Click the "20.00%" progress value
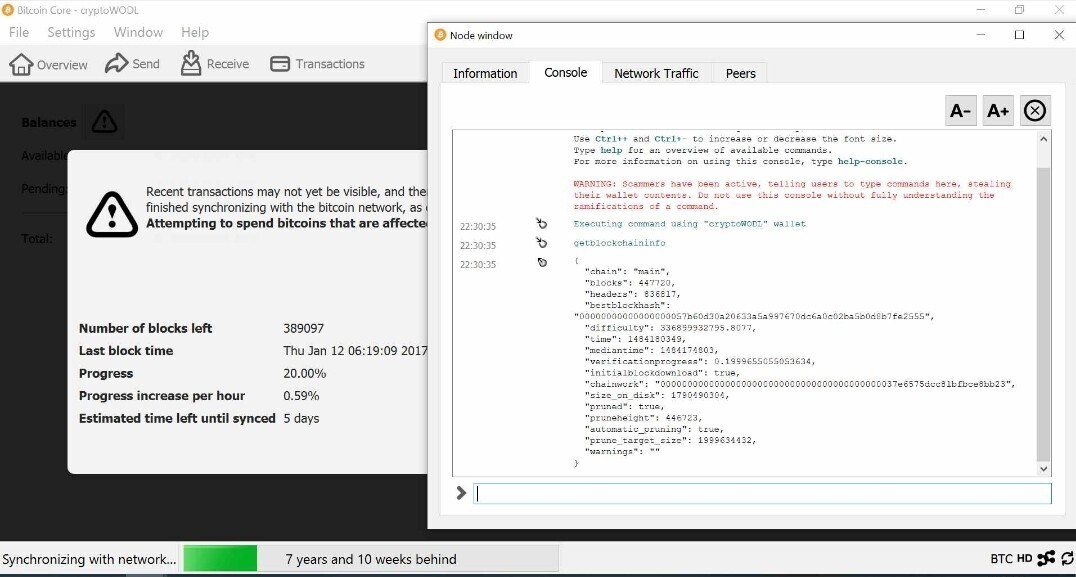 [305, 374]
